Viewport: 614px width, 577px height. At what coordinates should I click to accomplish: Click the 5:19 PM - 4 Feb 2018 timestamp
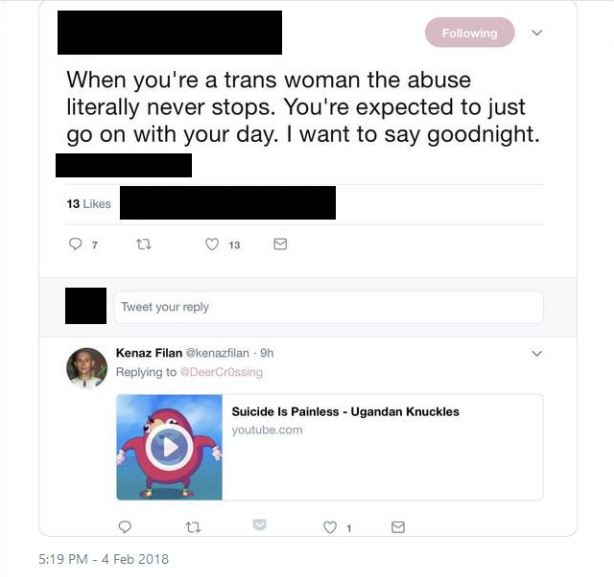point(104,559)
